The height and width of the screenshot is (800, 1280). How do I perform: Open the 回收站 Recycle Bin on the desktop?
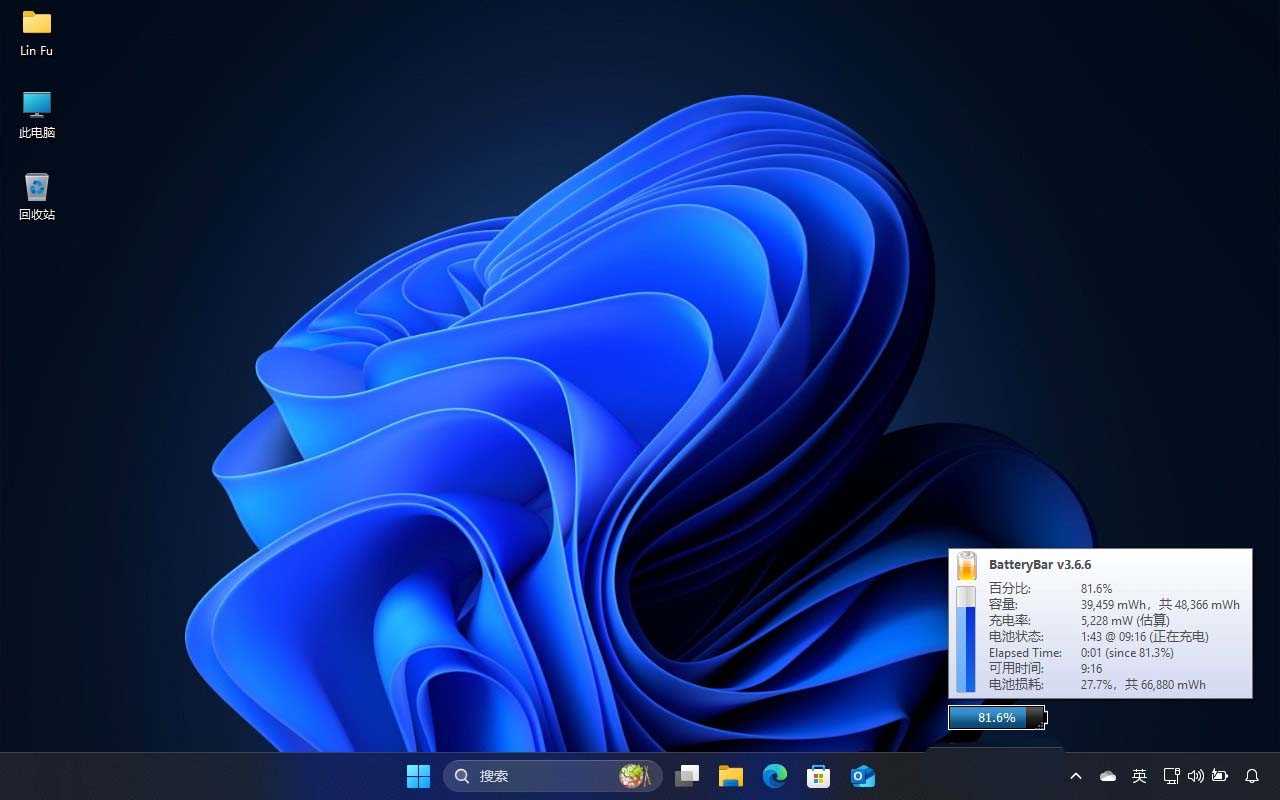pos(36,190)
